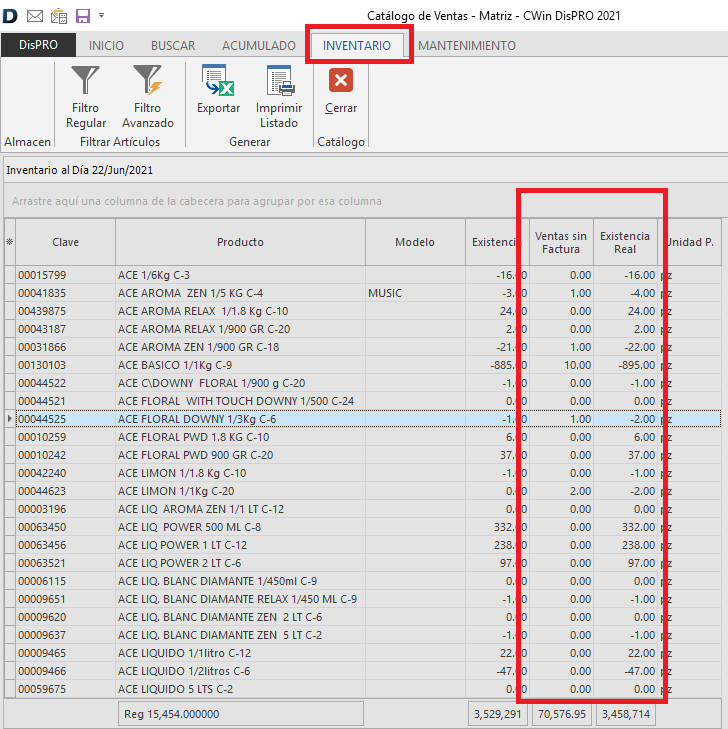
Task: Click the calculator clipboard icon in title bar
Action: 59,16
